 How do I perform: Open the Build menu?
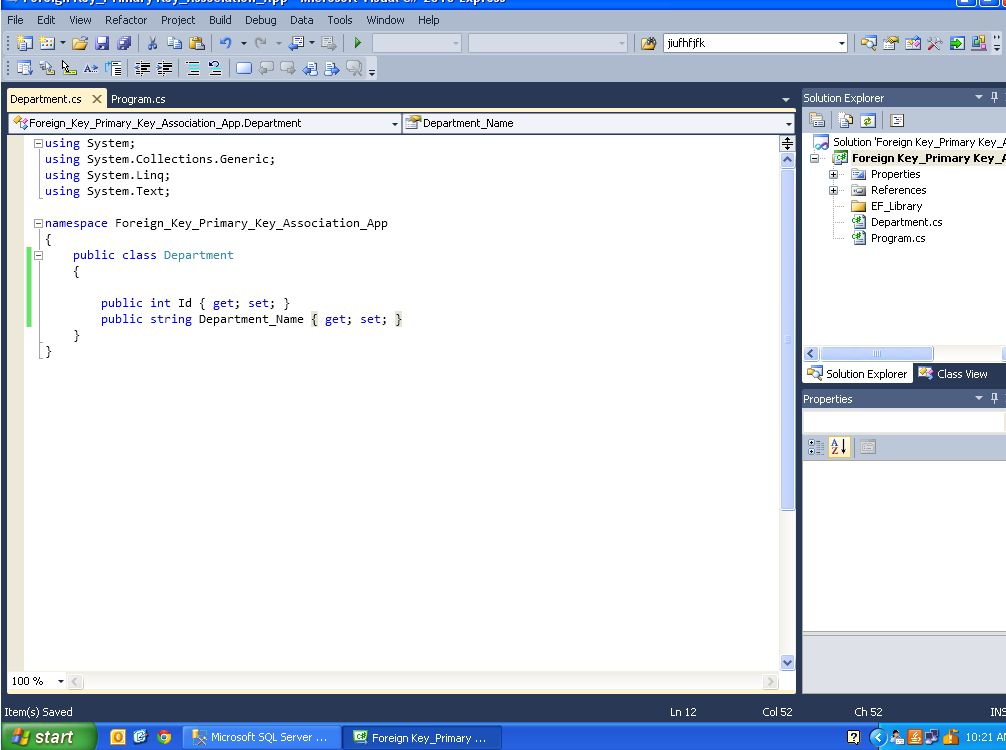point(220,20)
